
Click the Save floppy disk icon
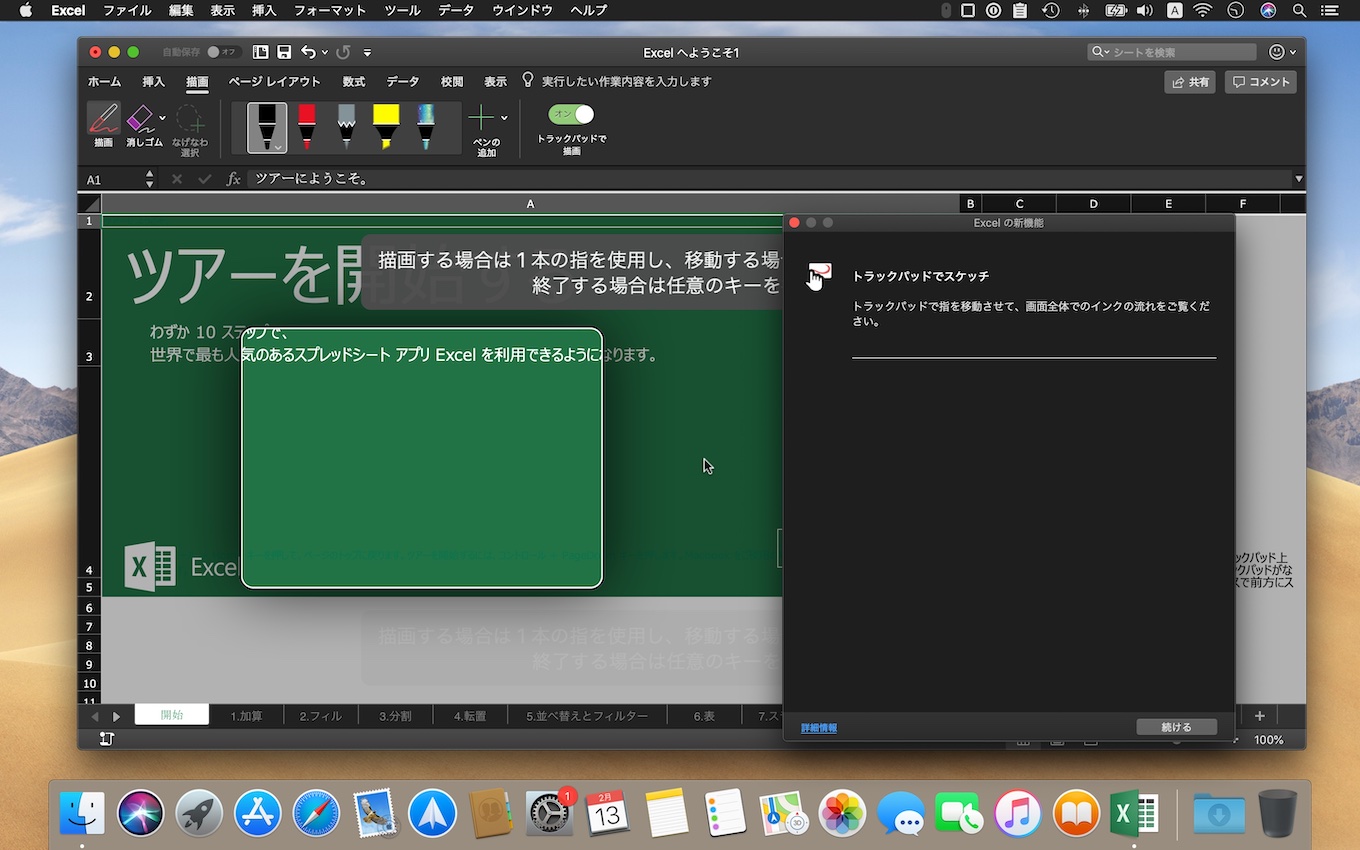[x=284, y=52]
